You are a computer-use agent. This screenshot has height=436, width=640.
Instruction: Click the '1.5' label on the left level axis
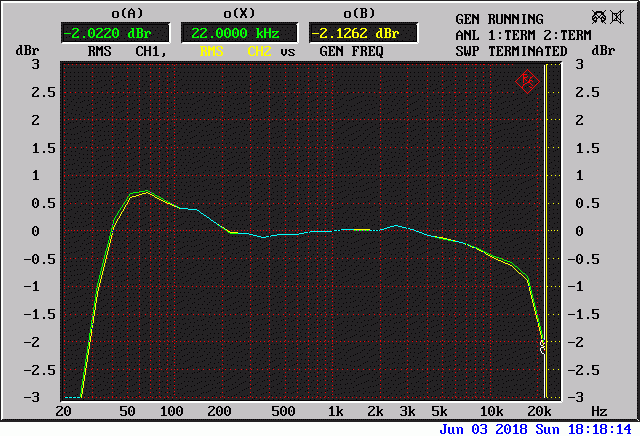(43, 148)
